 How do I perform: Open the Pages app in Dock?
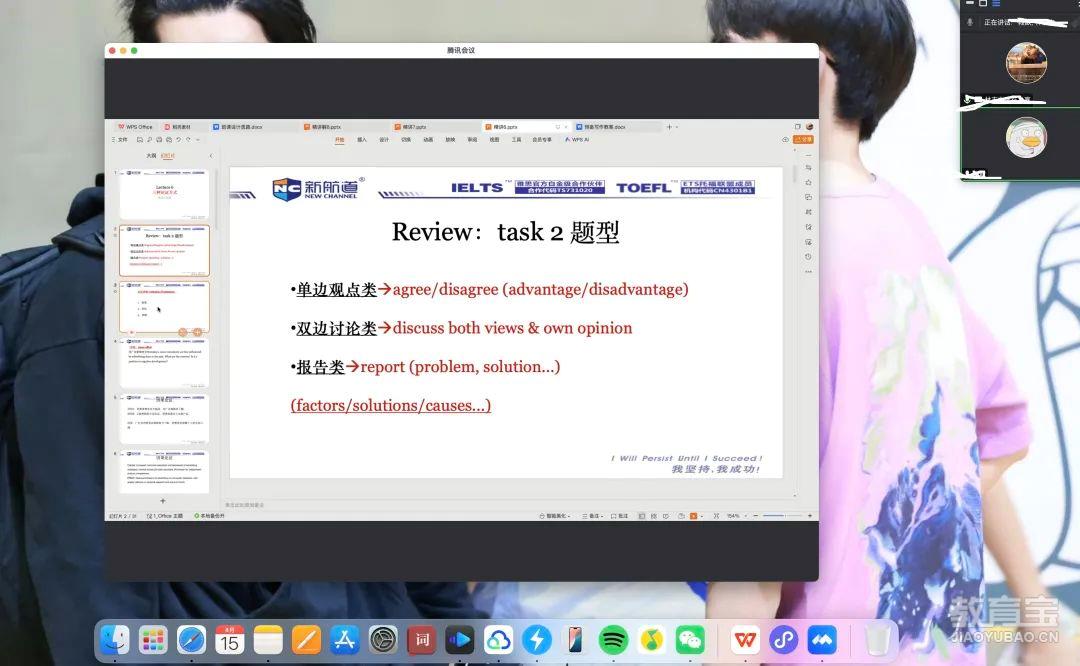click(x=307, y=640)
